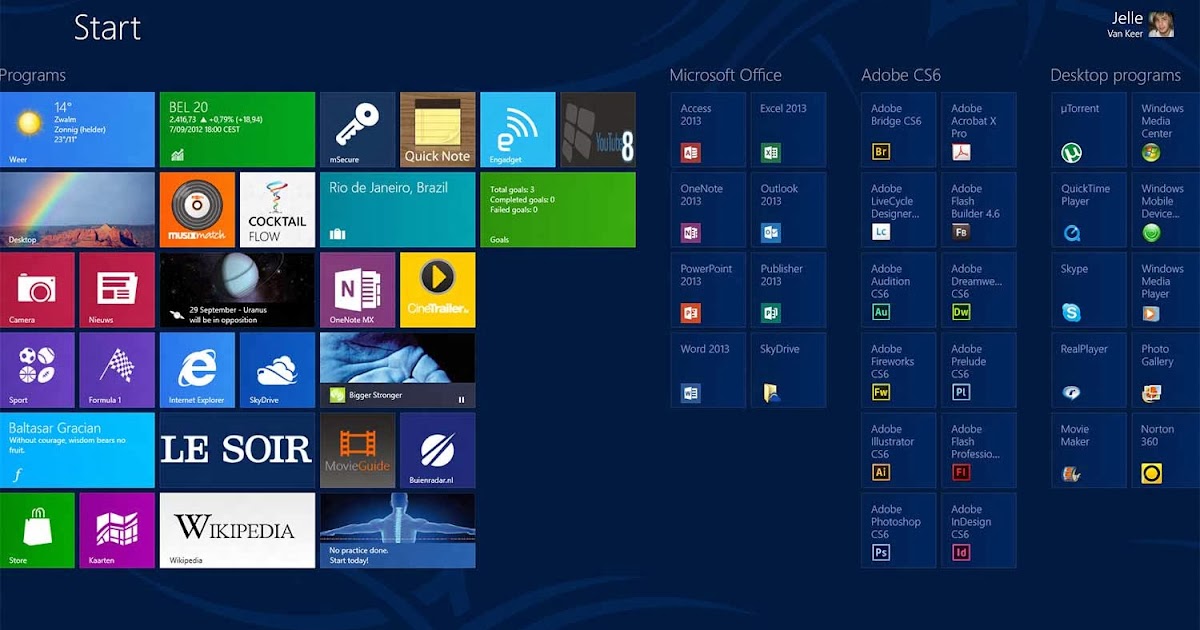Open the Quick Note tile
This screenshot has width=1200, height=630.
437,130
